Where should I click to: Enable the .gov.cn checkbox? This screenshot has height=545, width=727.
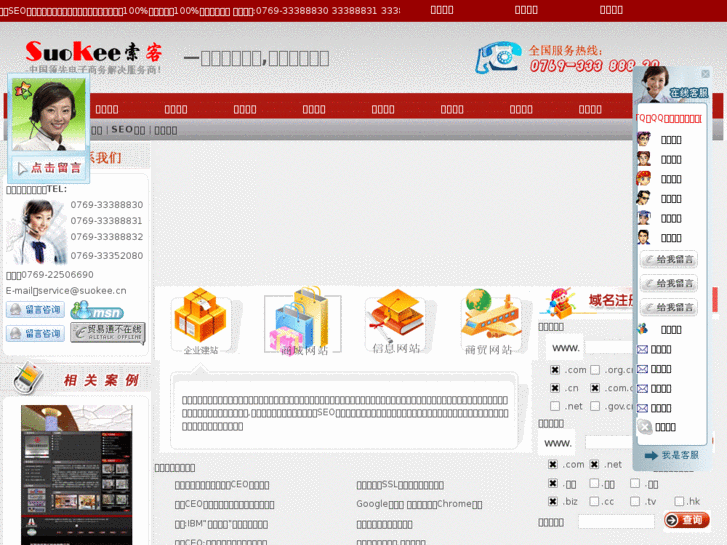click(595, 406)
